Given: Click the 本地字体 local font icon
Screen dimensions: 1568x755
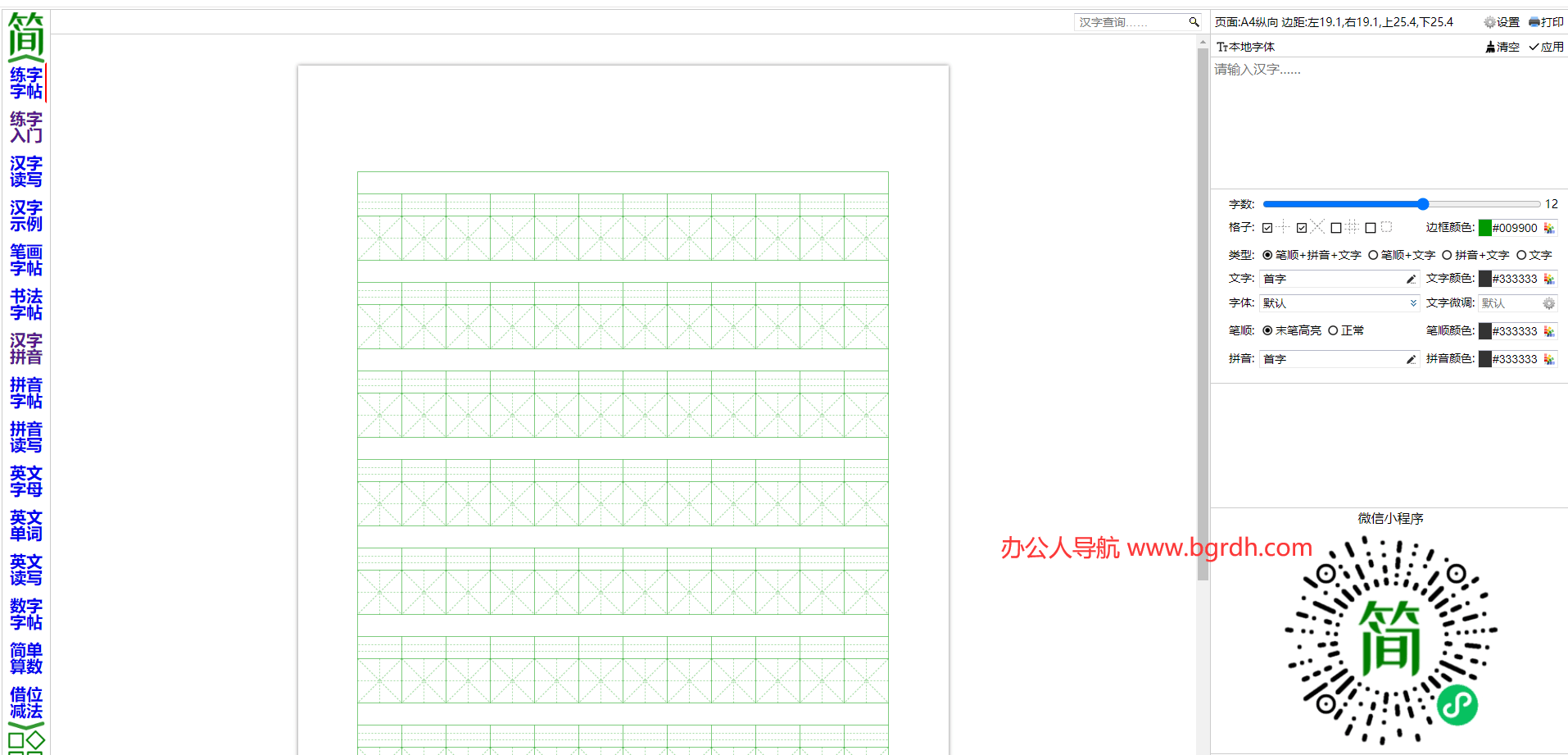Looking at the screenshot, I should 1221,47.
